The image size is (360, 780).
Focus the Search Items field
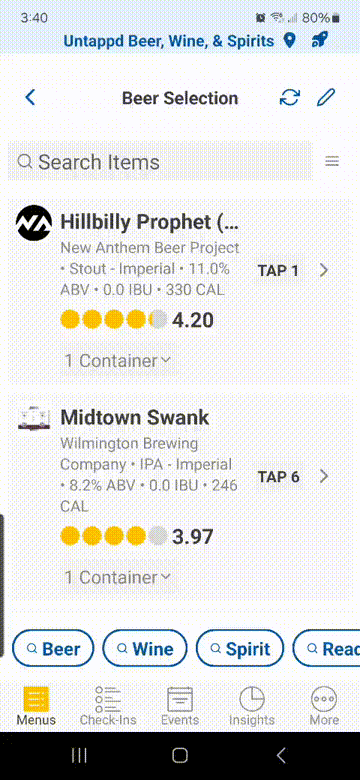160,161
